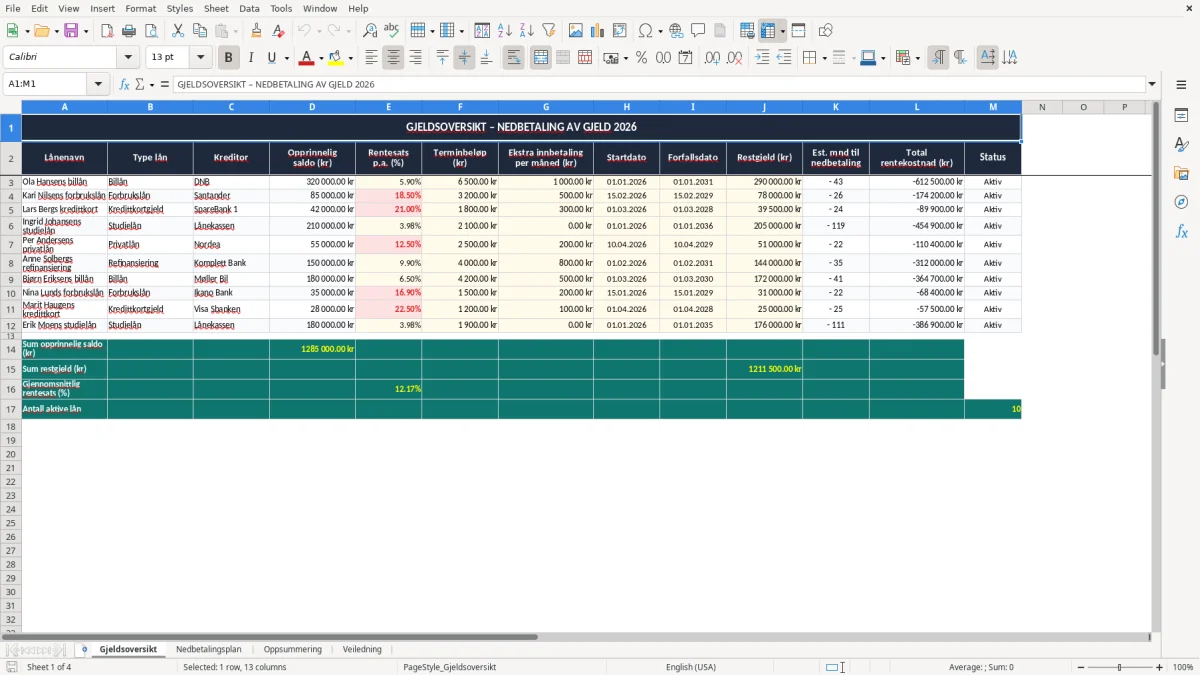Print the document with the printer icon

129,31
